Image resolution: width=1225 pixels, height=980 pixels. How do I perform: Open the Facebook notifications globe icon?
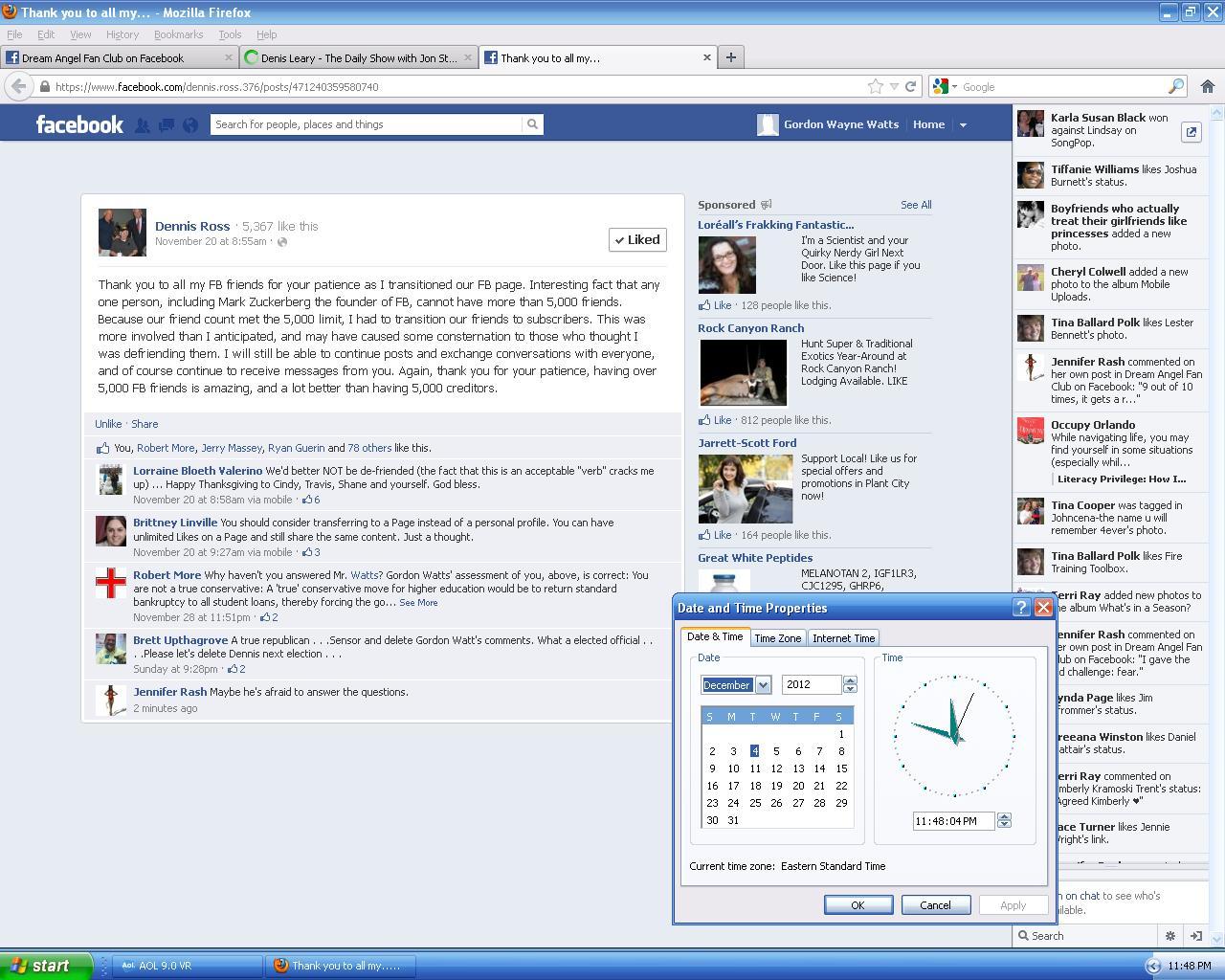(190, 124)
